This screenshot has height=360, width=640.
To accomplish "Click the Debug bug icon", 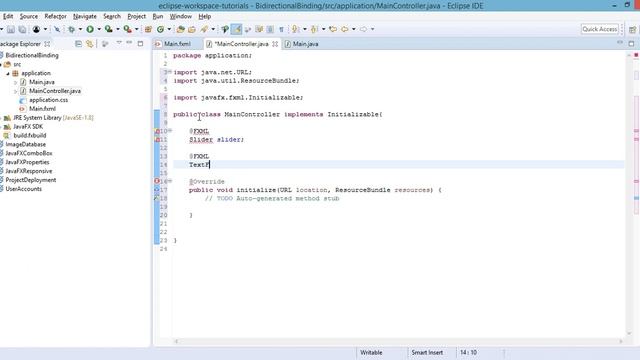I will point(71,29).
